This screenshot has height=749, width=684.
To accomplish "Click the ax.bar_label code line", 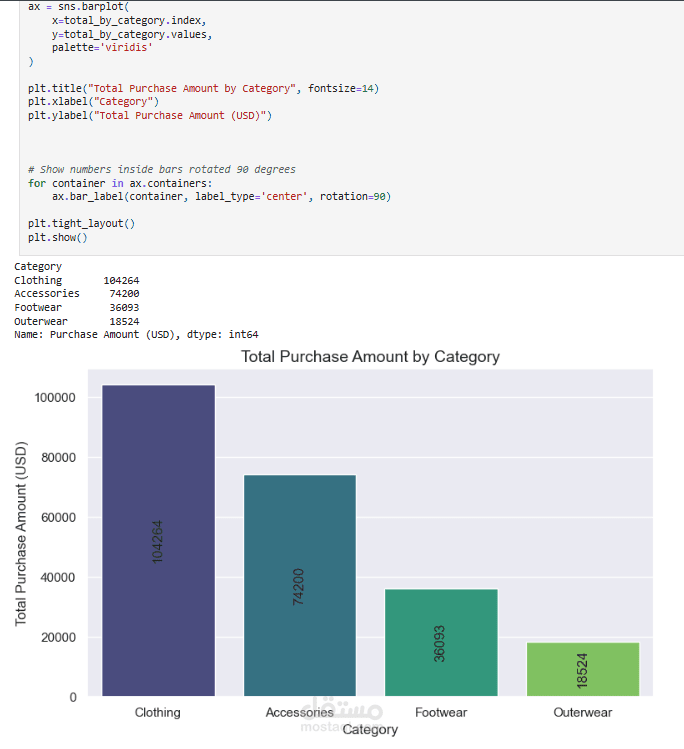I will (222, 196).
